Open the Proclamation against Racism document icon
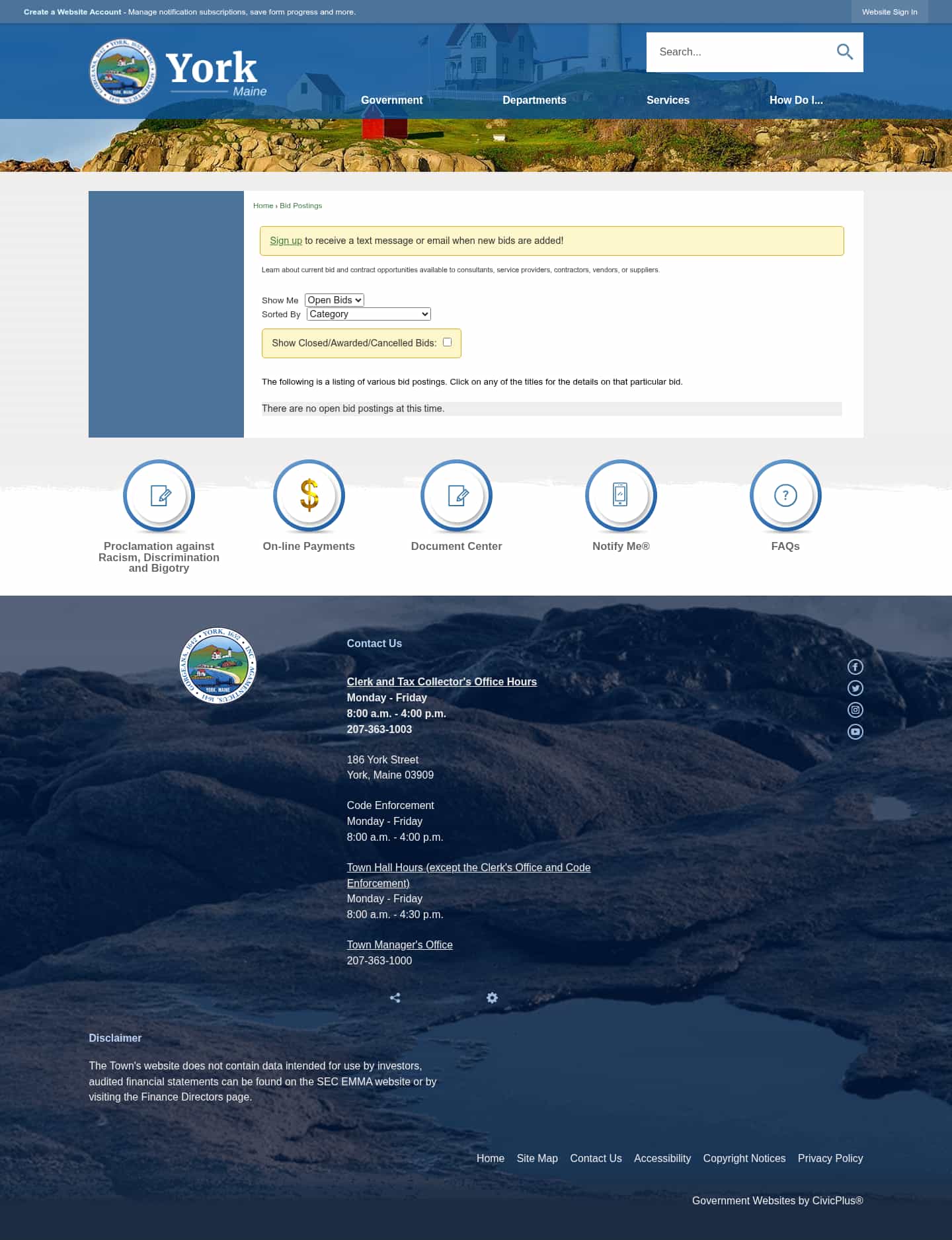 (x=159, y=496)
